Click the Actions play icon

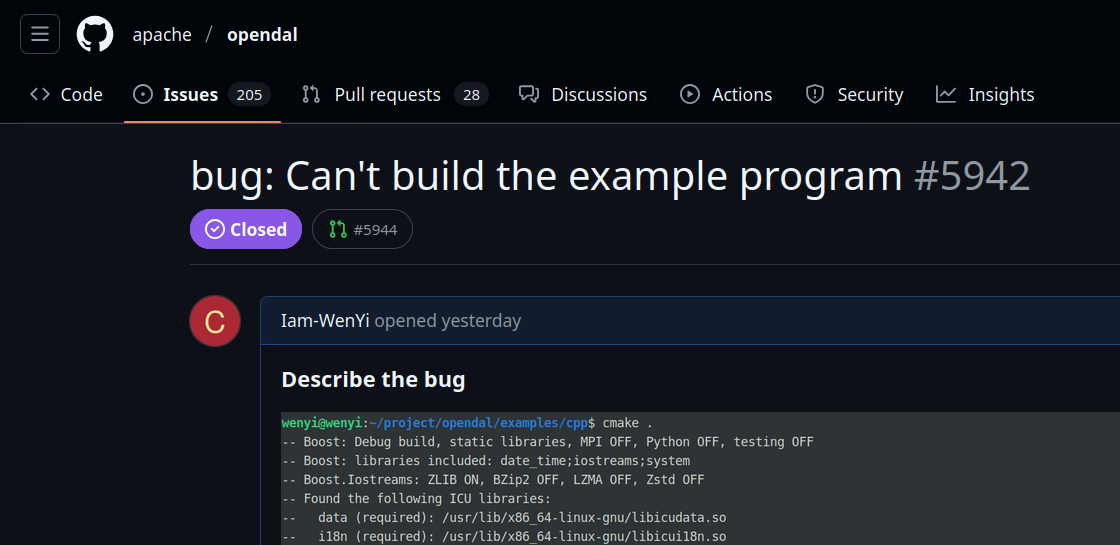(x=690, y=94)
